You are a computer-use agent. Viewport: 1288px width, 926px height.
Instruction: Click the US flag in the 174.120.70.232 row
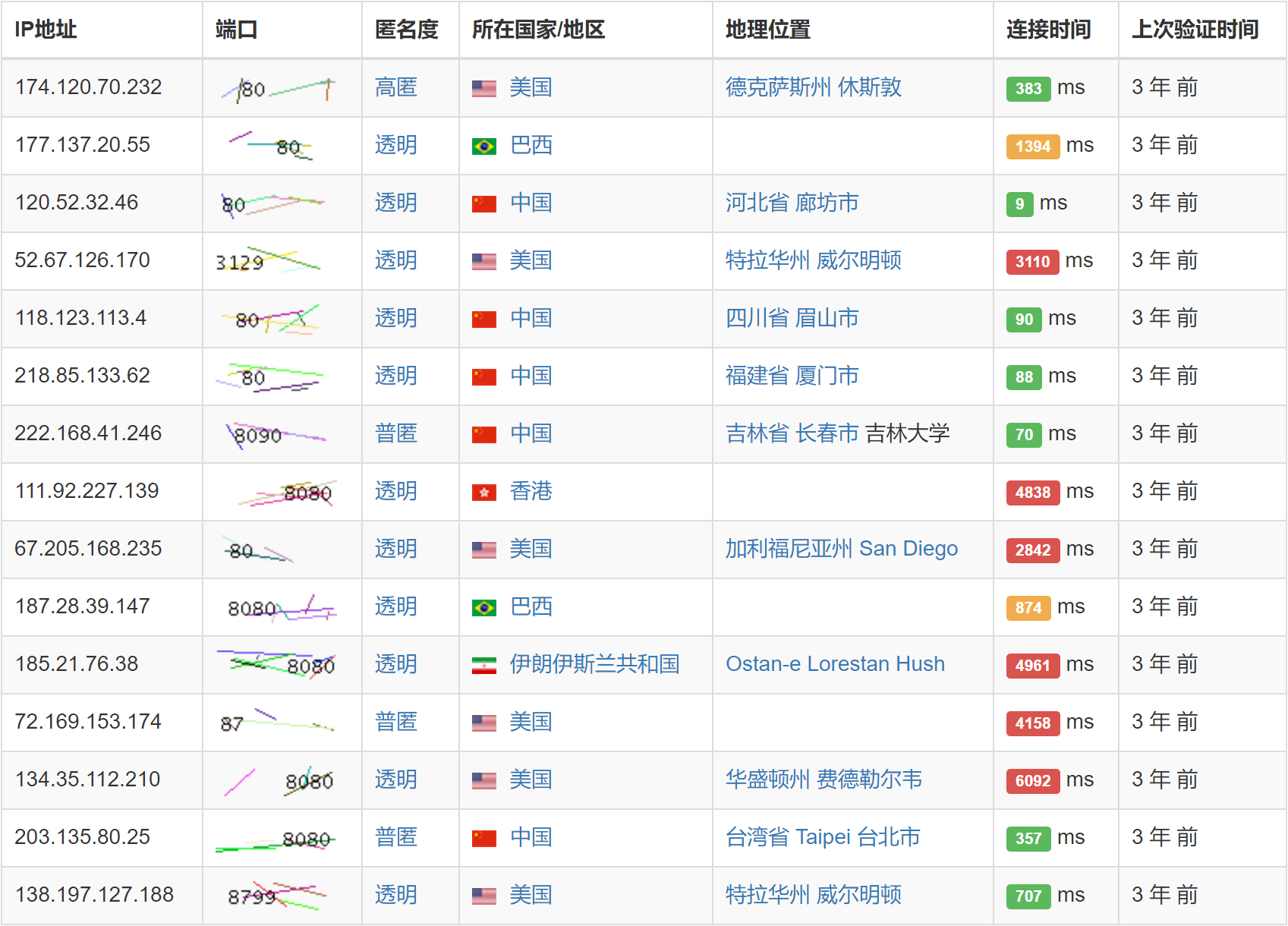(483, 88)
